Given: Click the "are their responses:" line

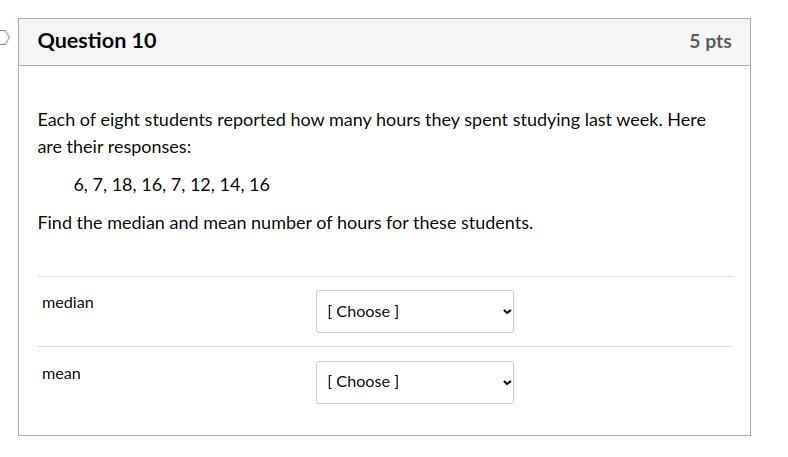Looking at the screenshot, I should (114, 147).
